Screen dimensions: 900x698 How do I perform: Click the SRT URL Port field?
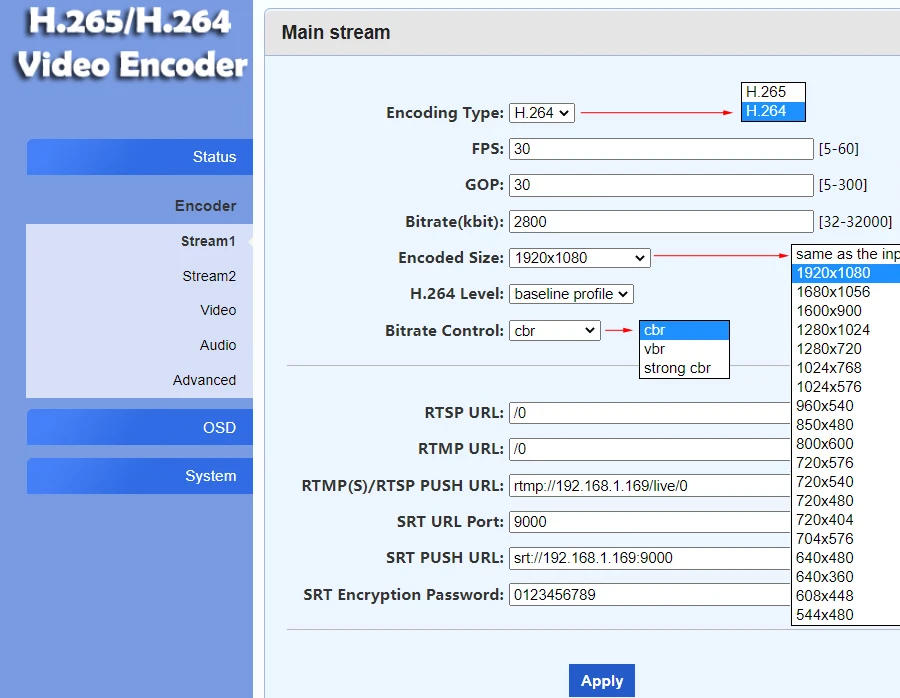tap(650, 522)
